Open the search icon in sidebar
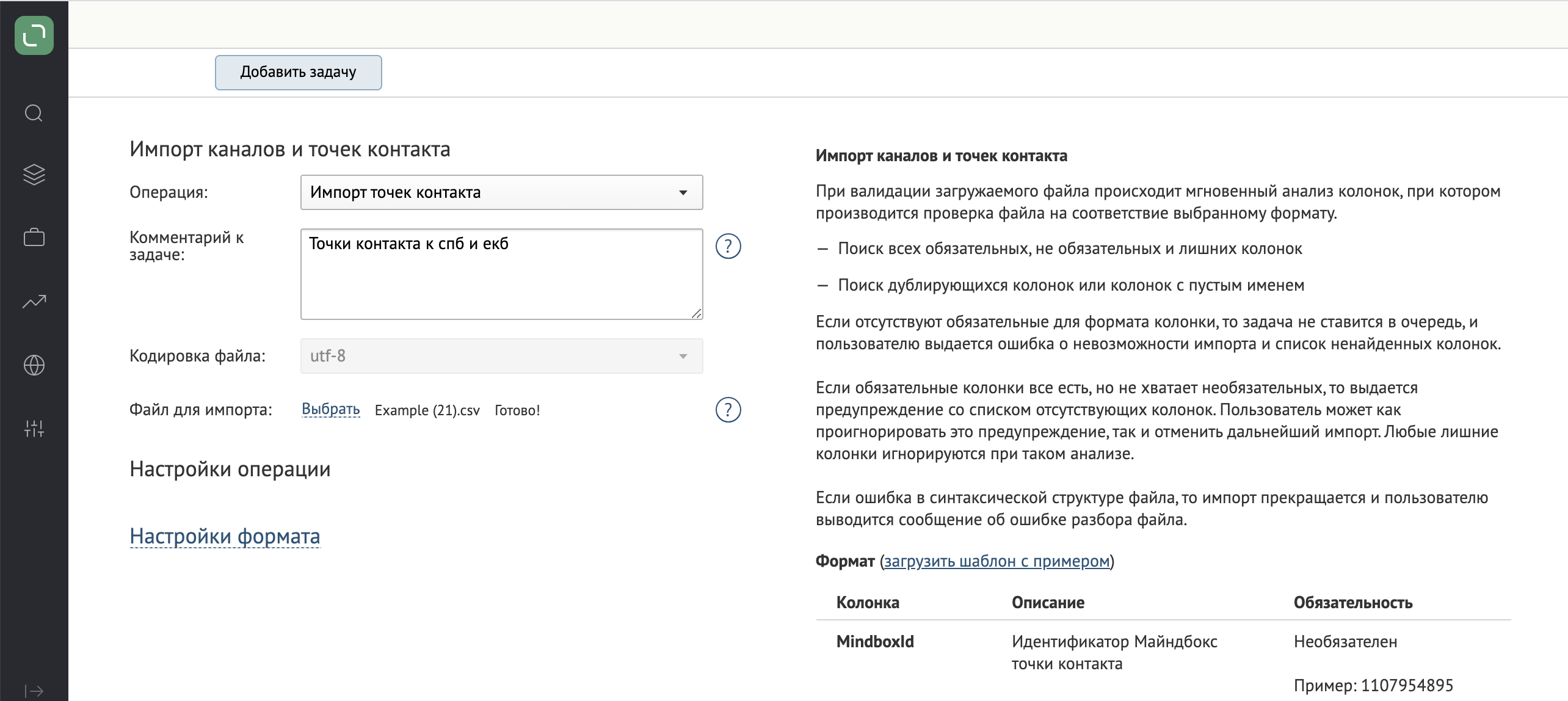The height and width of the screenshot is (701, 1568). 34,113
